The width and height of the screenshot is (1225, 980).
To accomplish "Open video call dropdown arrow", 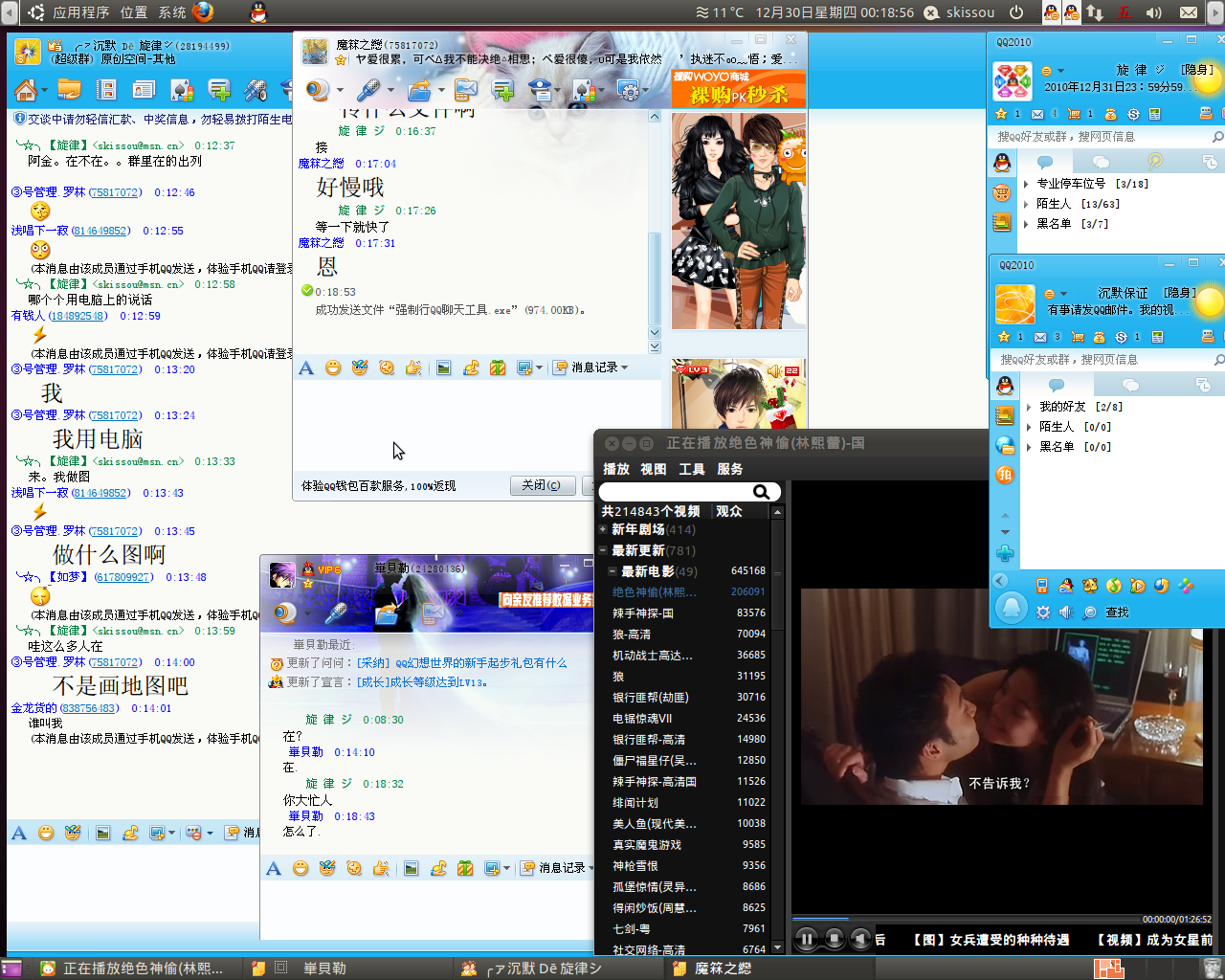I will 340,91.
